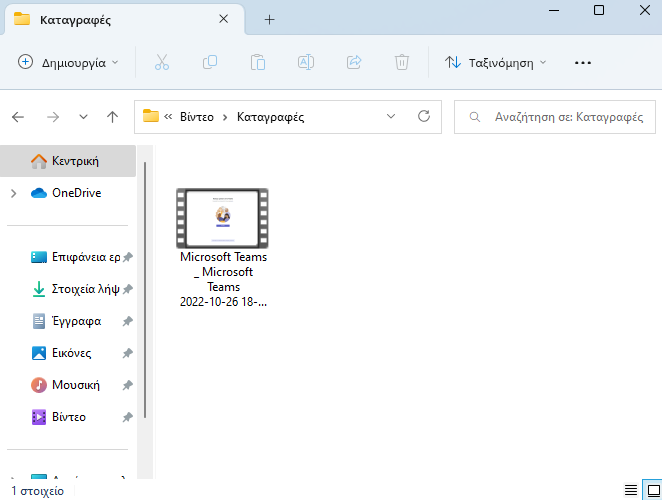Viewport: 662px width, 500px height.
Task: Click the Paste clipboard icon
Action: pyautogui.click(x=258, y=62)
